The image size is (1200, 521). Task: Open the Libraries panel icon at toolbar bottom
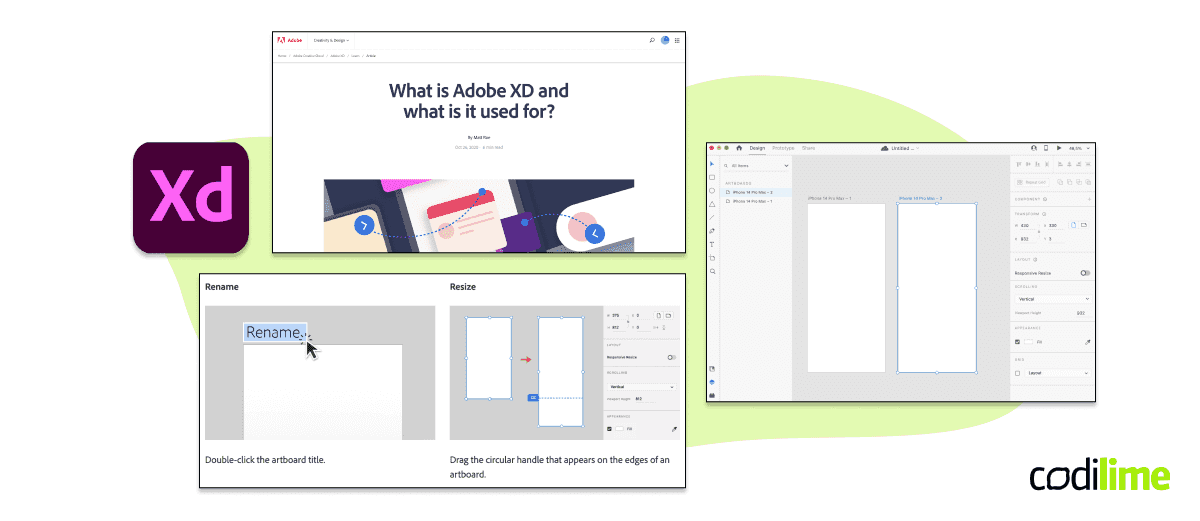click(x=712, y=369)
